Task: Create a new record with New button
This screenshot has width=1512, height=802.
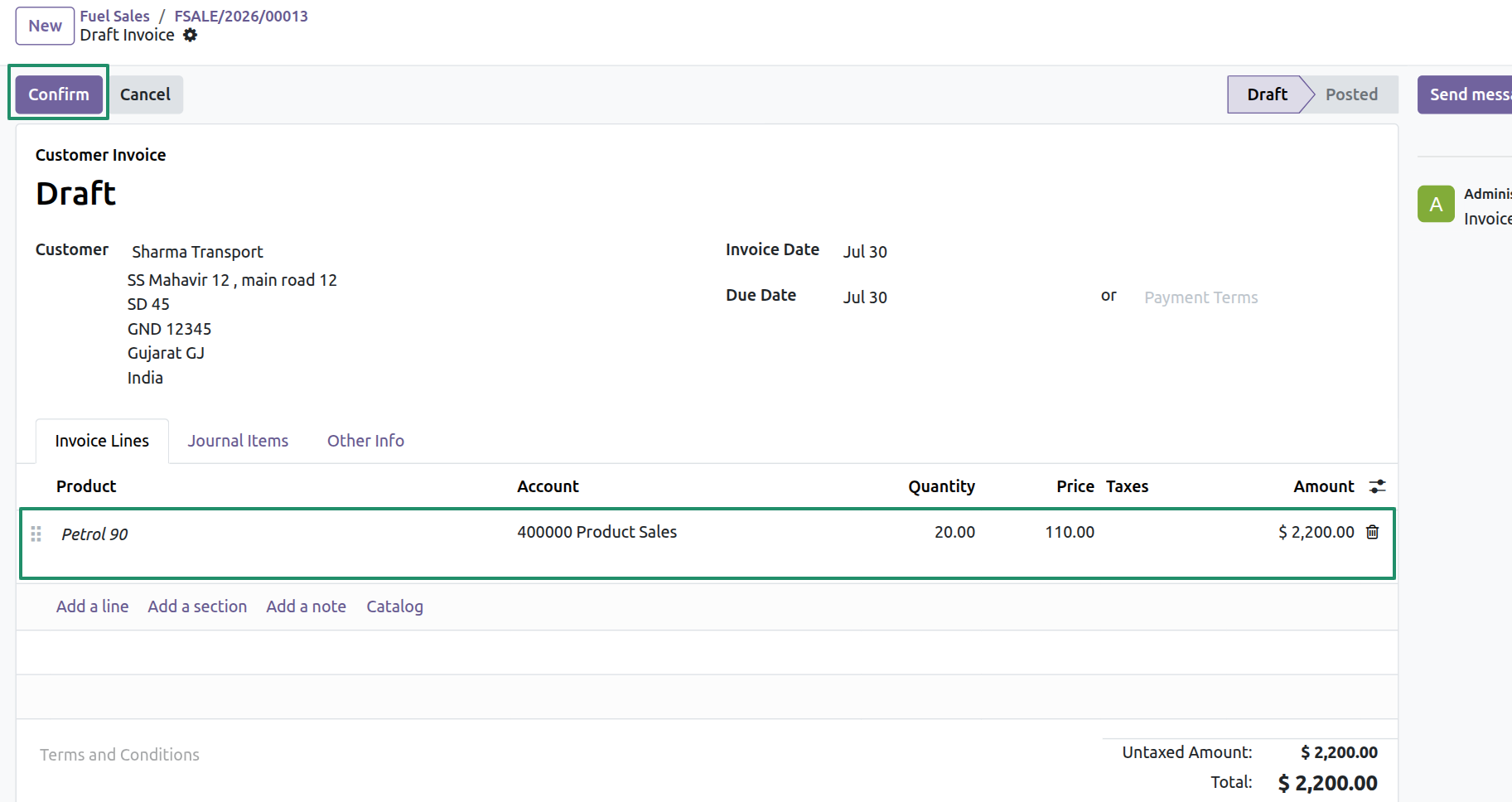Action: 45,26
